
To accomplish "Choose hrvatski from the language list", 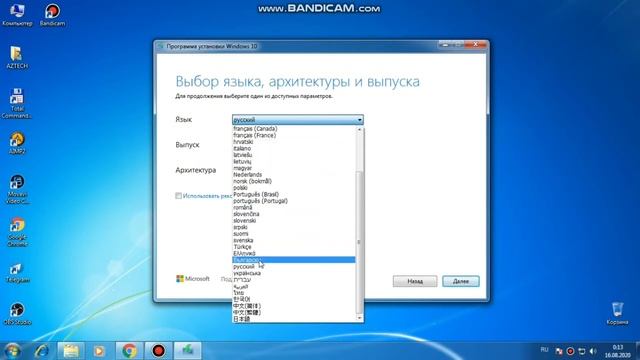I will 294,142.
